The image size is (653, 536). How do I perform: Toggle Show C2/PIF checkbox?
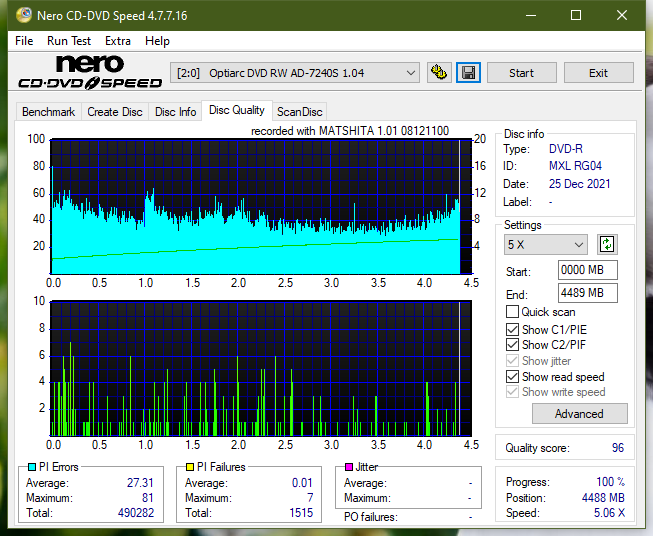tap(512, 344)
